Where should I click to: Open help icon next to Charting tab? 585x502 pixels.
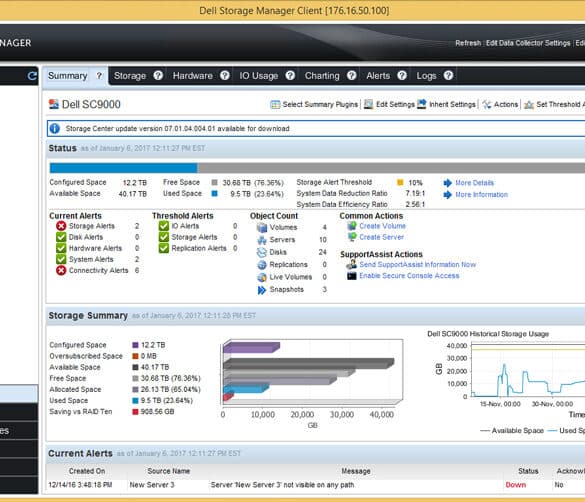coord(351,75)
